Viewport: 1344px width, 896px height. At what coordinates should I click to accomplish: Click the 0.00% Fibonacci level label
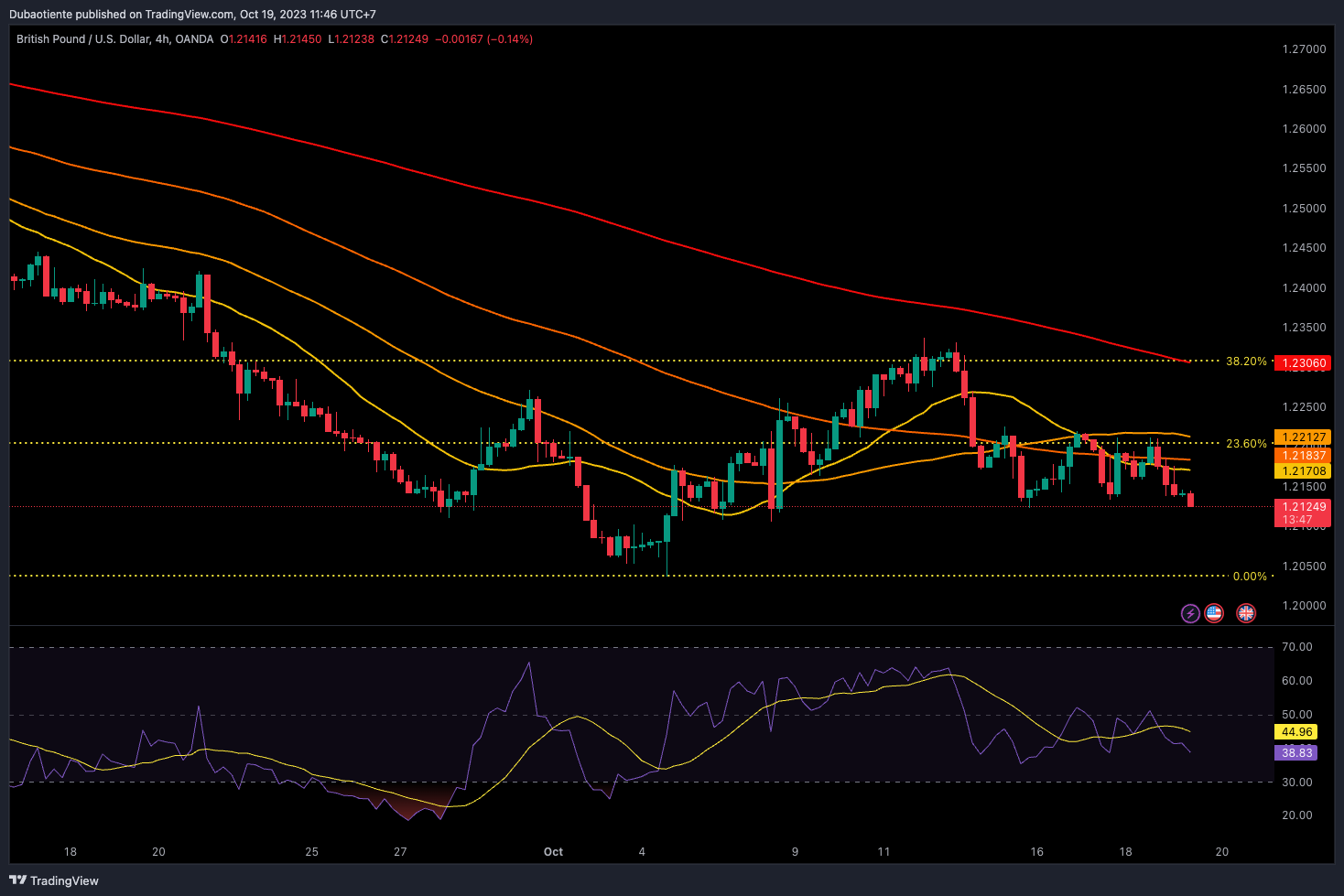[1250, 577]
